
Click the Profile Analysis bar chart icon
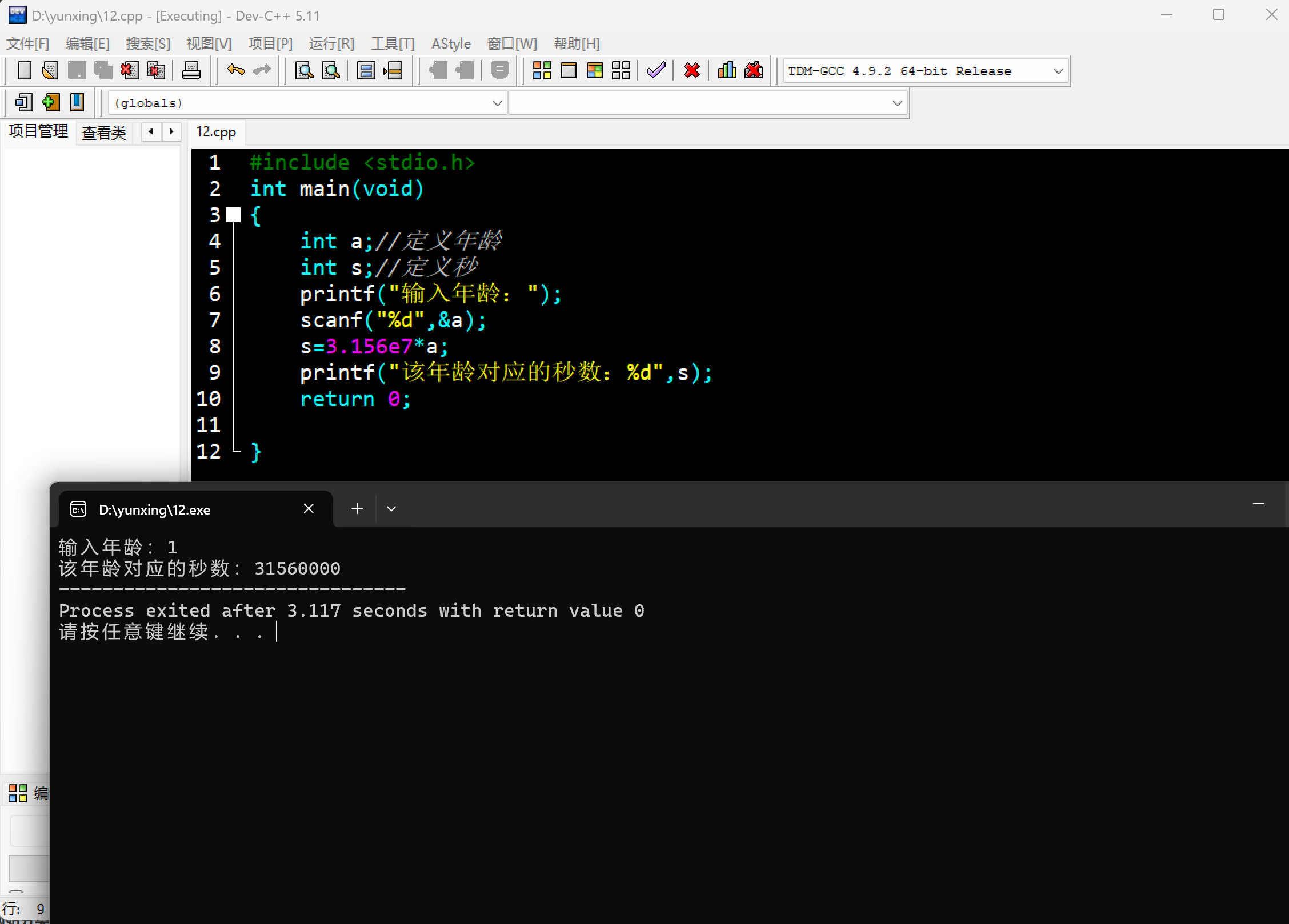click(727, 71)
